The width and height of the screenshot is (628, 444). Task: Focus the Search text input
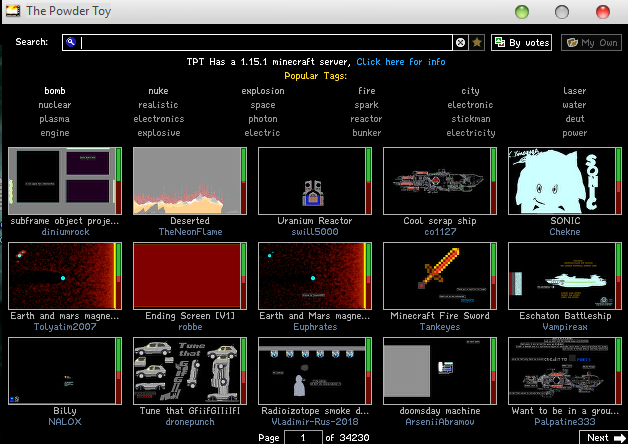257,42
